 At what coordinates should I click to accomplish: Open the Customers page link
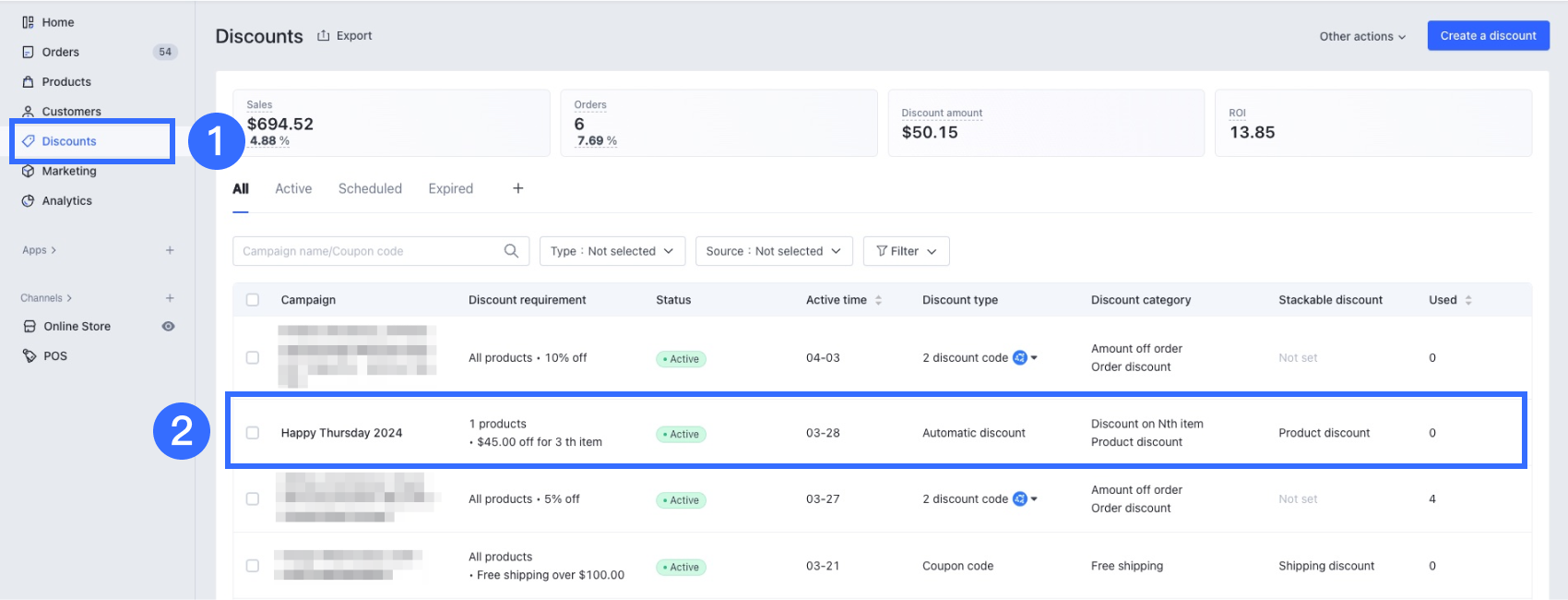coord(71,111)
